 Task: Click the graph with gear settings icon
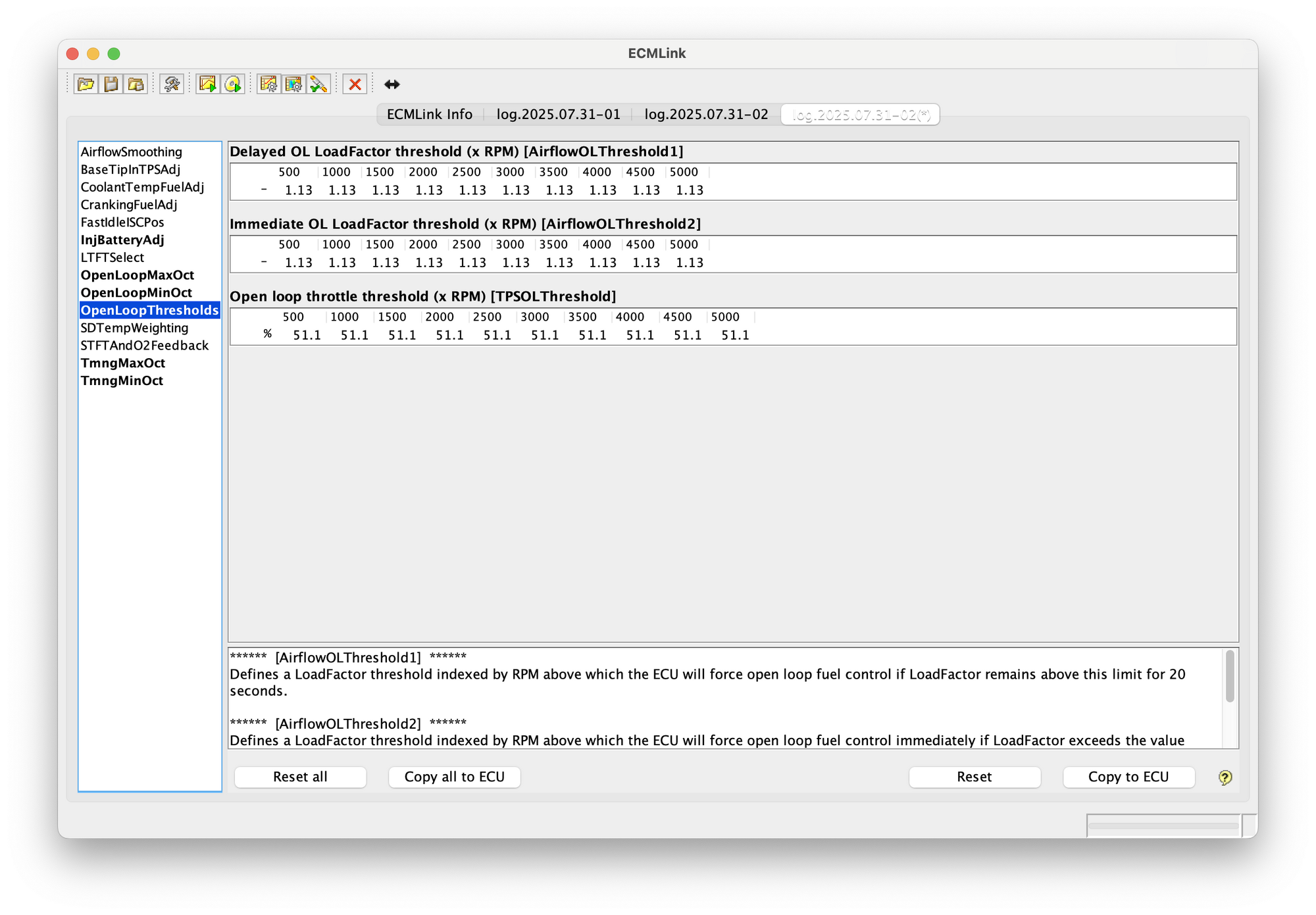(268, 84)
